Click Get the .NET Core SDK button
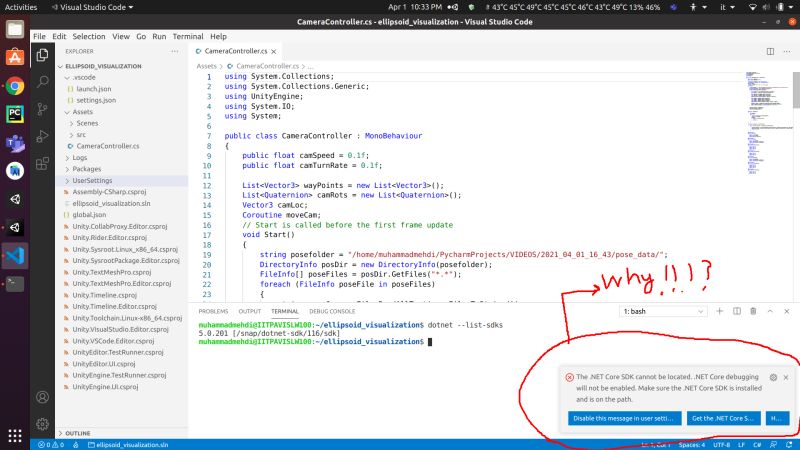800x450 pixels. [x=723, y=418]
